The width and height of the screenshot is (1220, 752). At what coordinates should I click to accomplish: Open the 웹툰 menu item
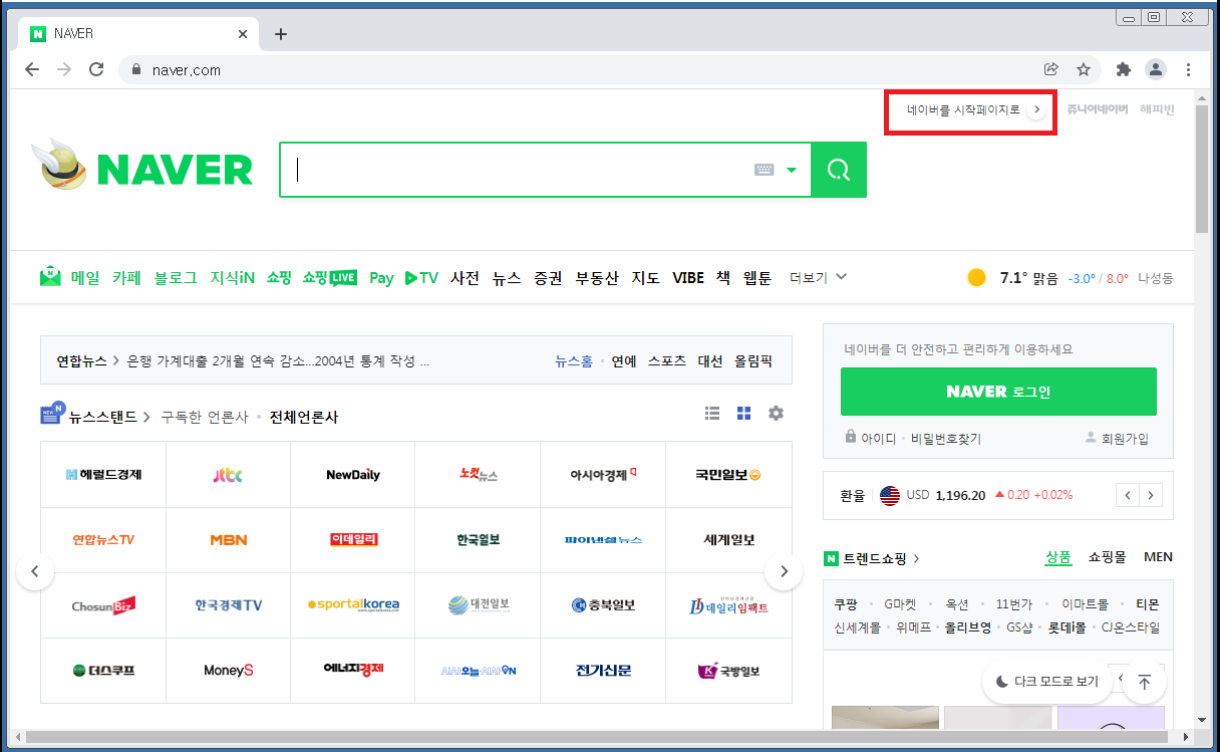tap(757, 278)
